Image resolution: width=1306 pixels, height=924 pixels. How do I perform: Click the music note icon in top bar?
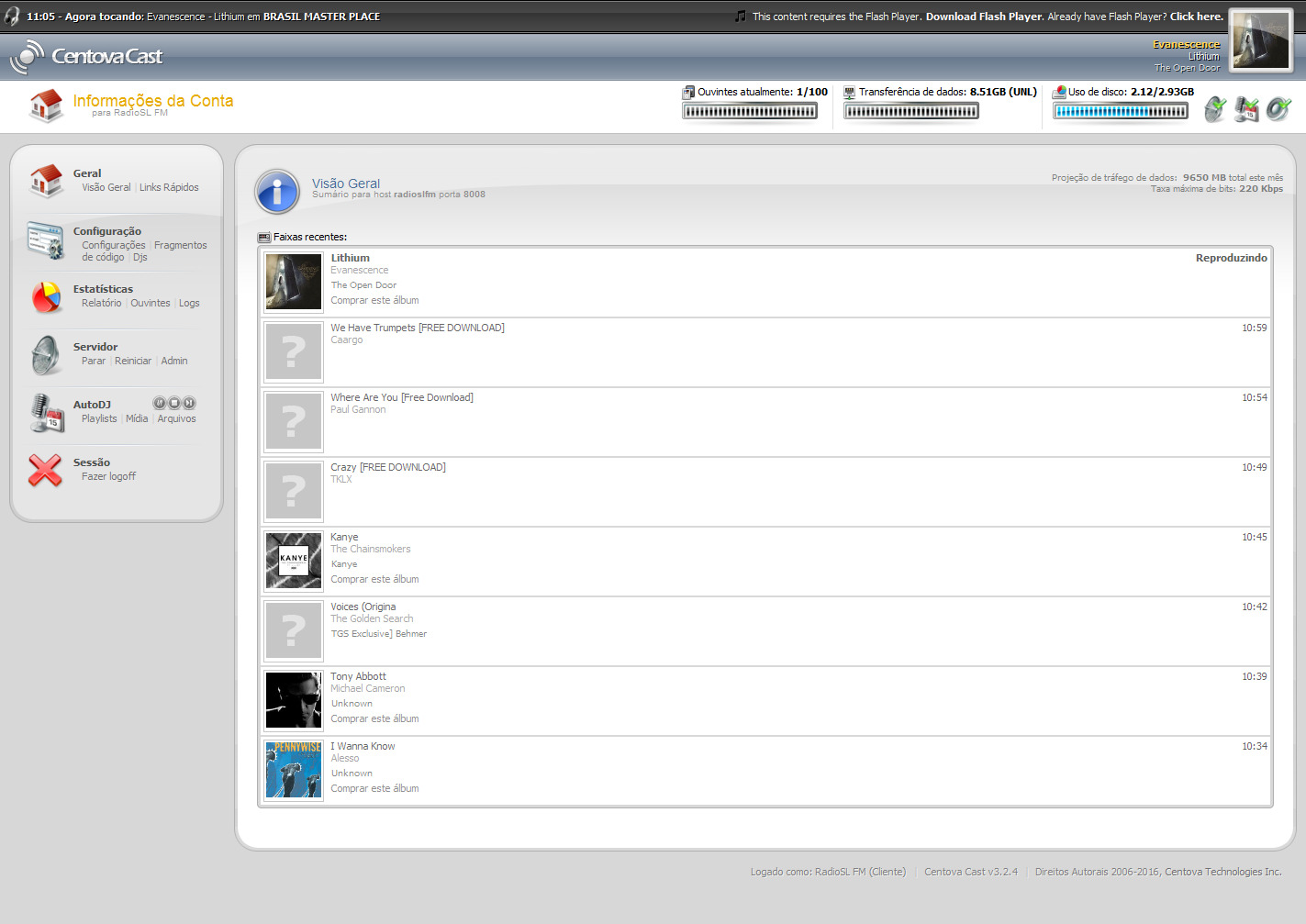[741, 16]
